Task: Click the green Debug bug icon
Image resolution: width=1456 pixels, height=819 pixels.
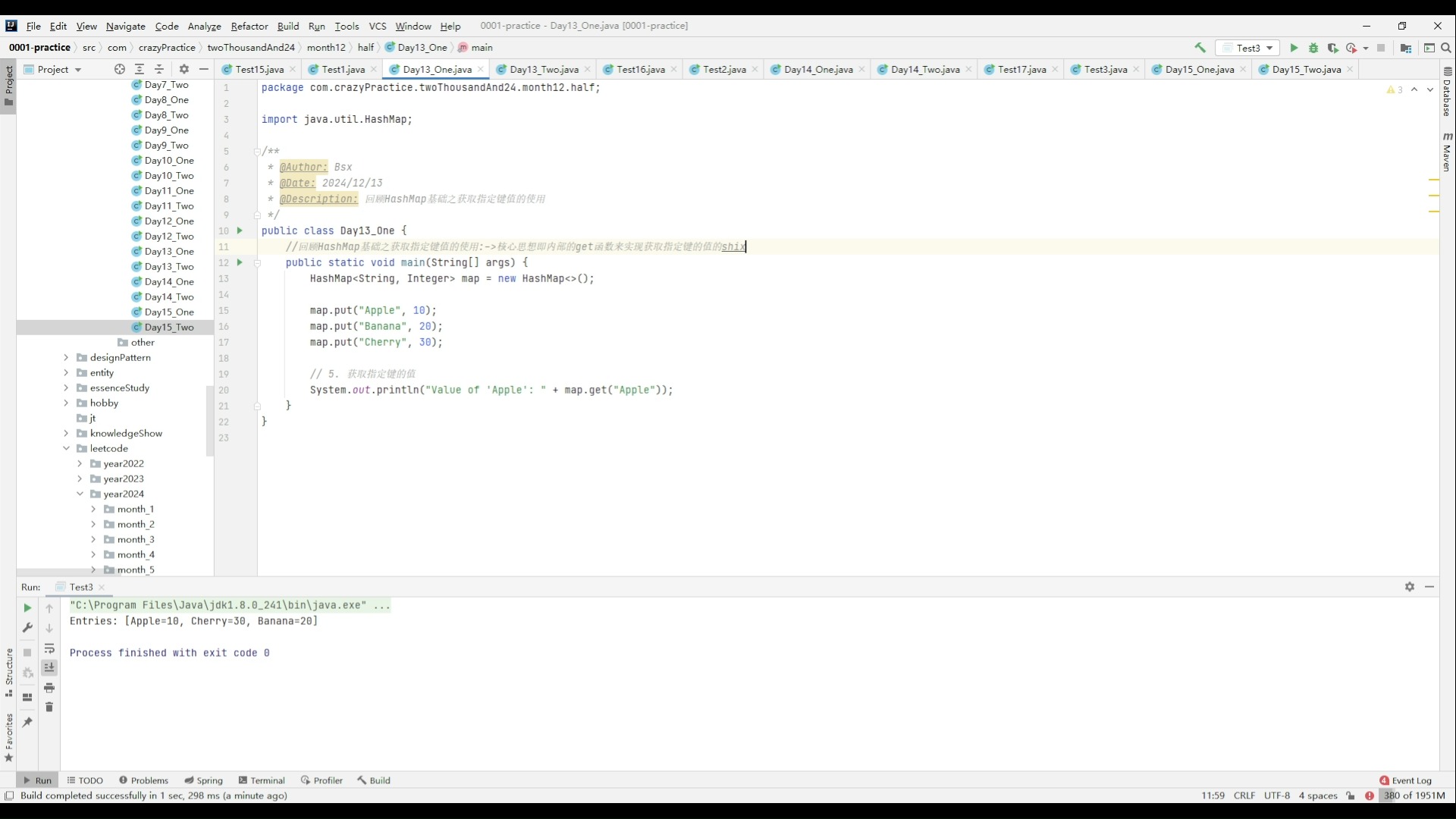Action: (1313, 48)
